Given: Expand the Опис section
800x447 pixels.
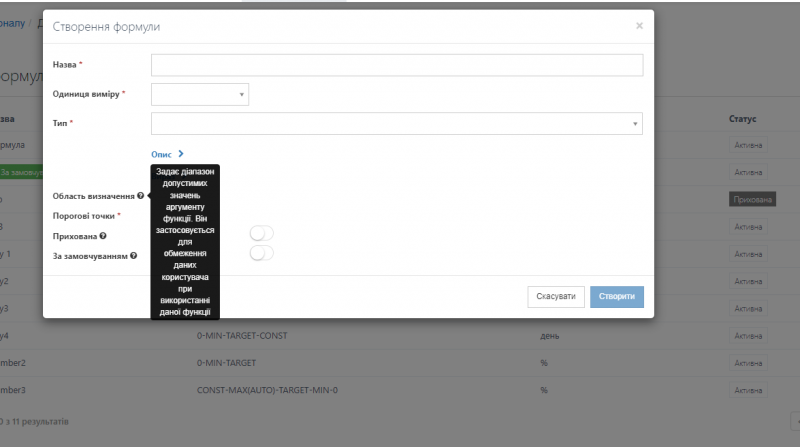Looking at the screenshot, I should (x=167, y=155).
